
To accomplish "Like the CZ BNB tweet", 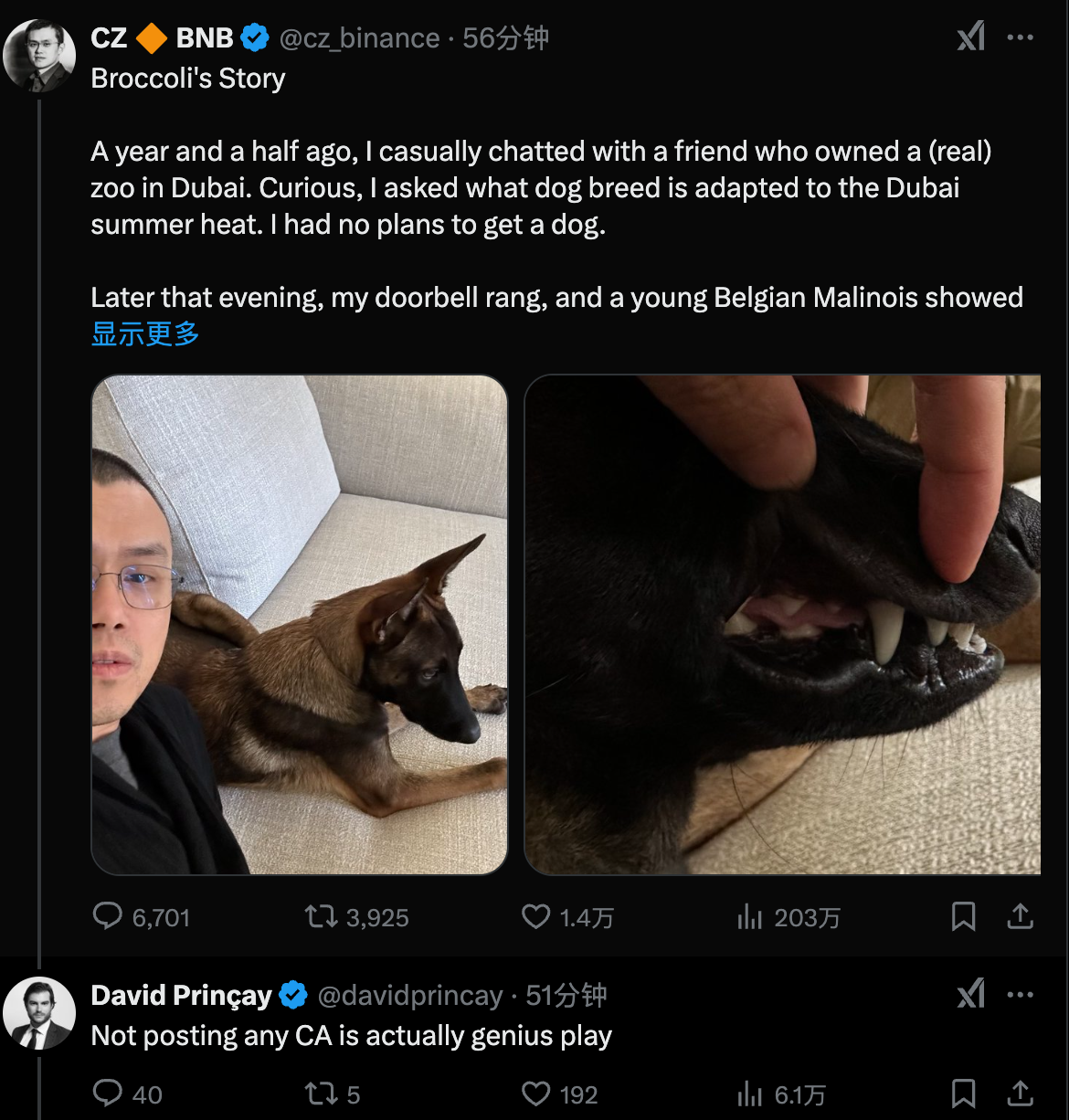I will [x=535, y=915].
